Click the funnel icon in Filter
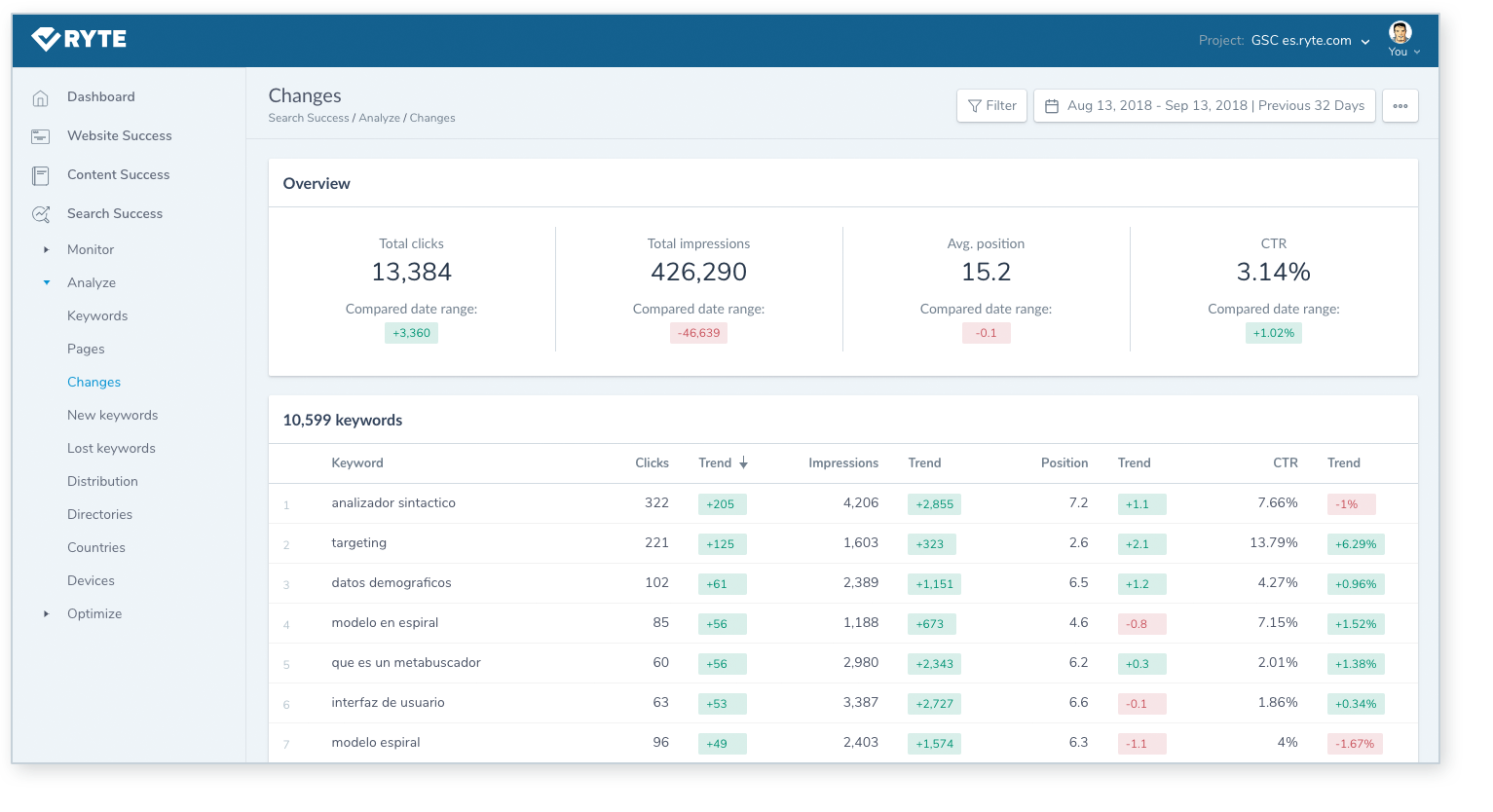This screenshot has height=812, width=1493. pos(974,106)
